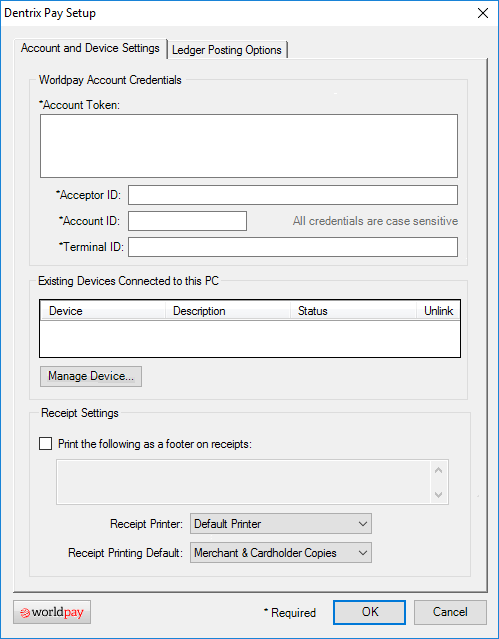This screenshot has width=499, height=639.
Task: Confirm settings with the OK button
Action: click(369, 612)
